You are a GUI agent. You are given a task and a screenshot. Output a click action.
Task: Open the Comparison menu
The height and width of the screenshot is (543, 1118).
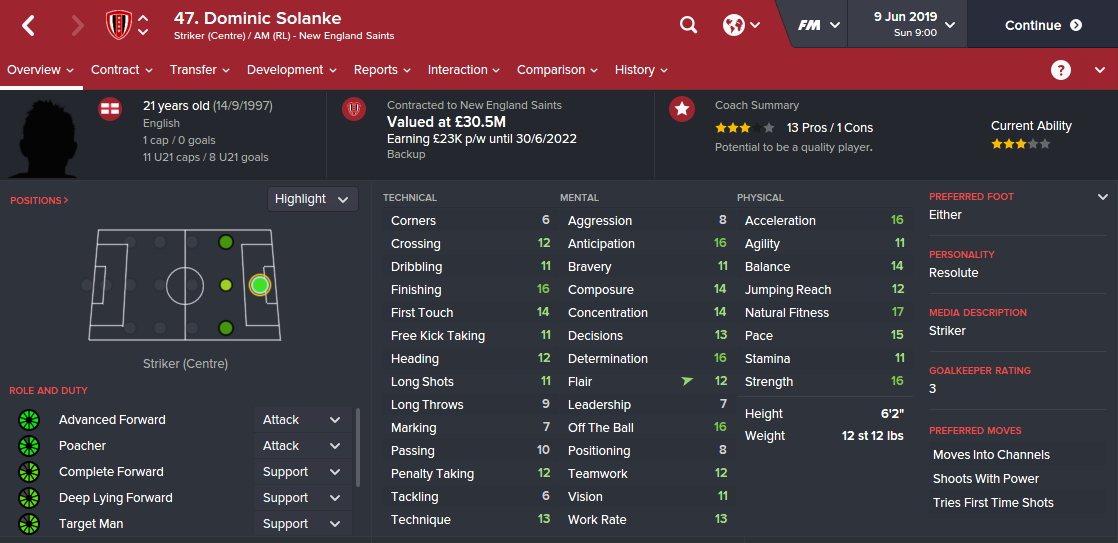(557, 70)
